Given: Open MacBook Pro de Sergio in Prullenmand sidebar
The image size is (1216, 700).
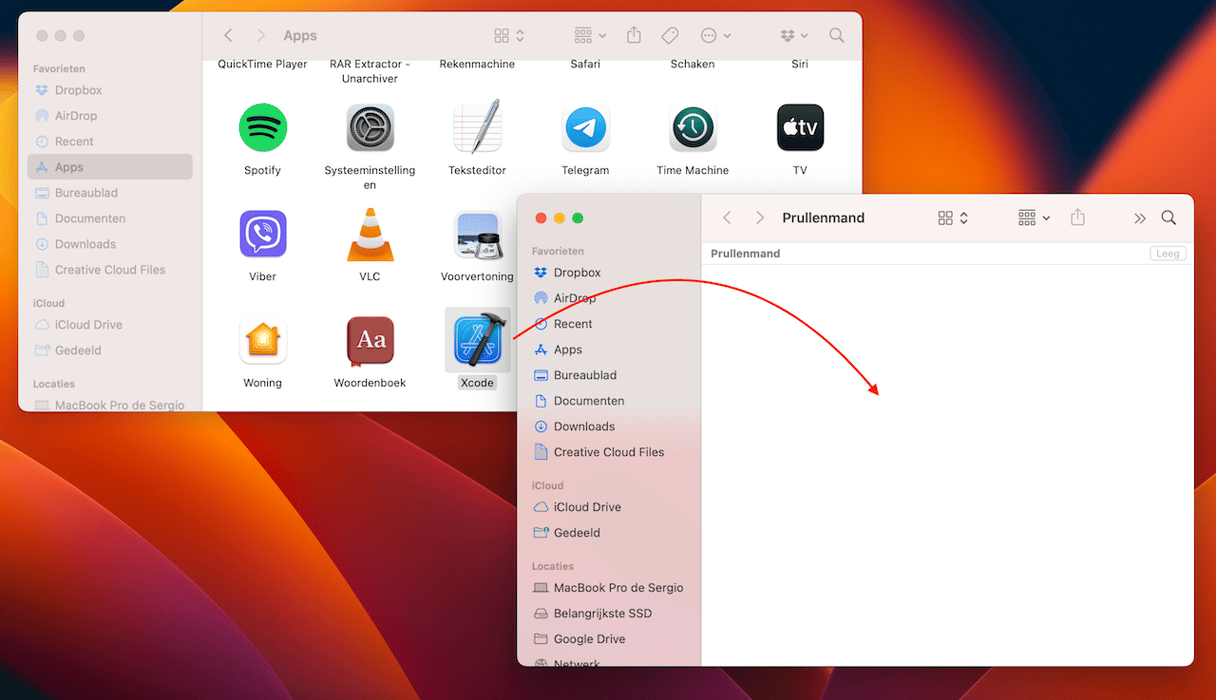Looking at the screenshot, I should 609,588.
